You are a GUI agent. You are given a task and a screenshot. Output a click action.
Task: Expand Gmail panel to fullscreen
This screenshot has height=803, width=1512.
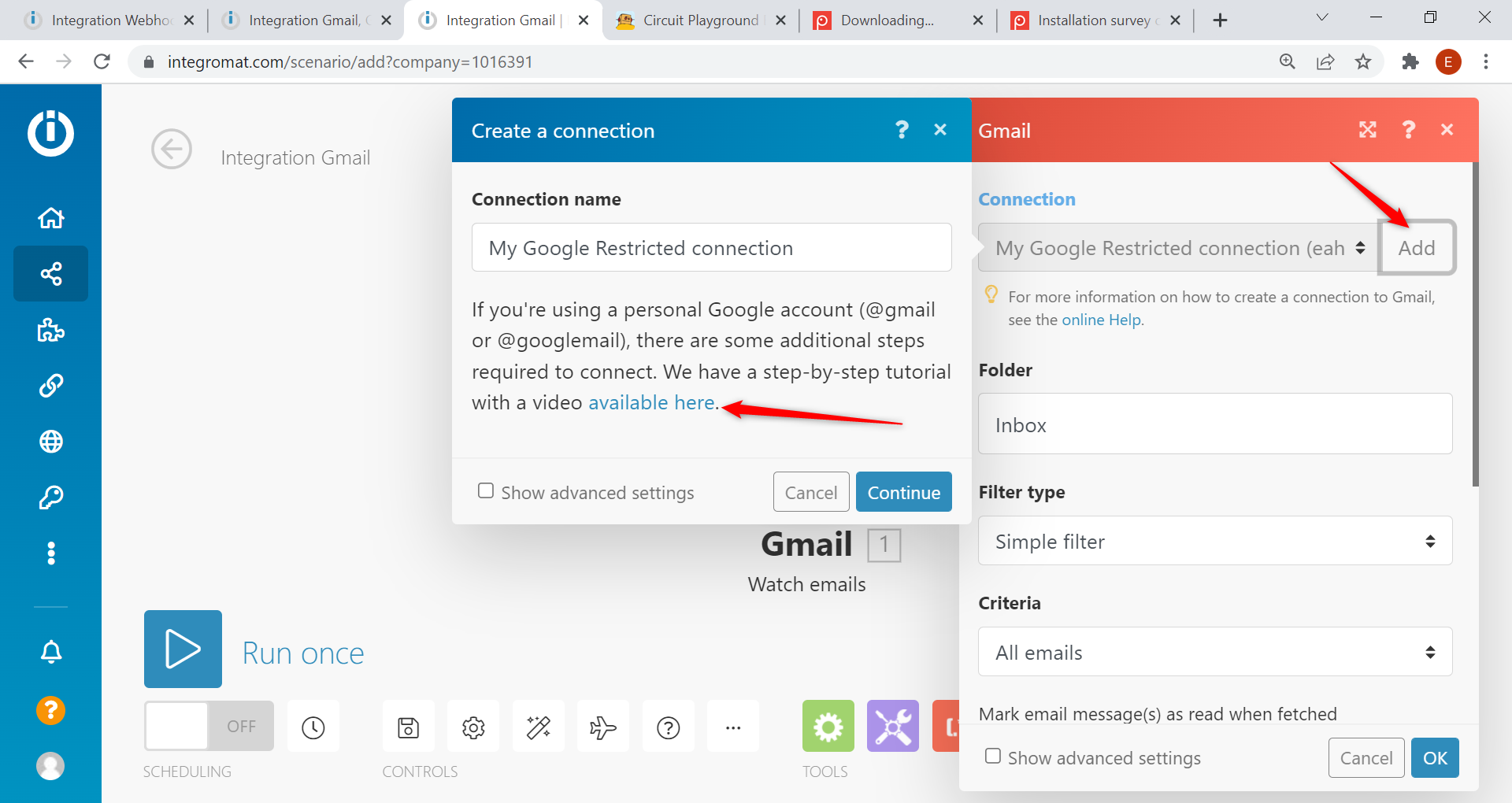[x=1368, y=130]
